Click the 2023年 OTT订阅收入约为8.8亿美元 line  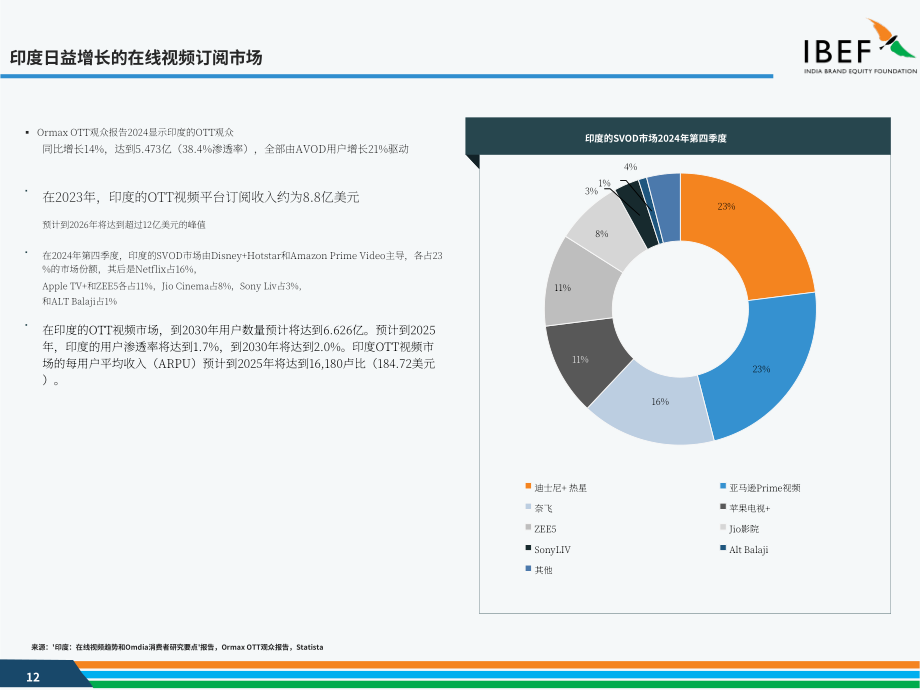coord(201,197)
